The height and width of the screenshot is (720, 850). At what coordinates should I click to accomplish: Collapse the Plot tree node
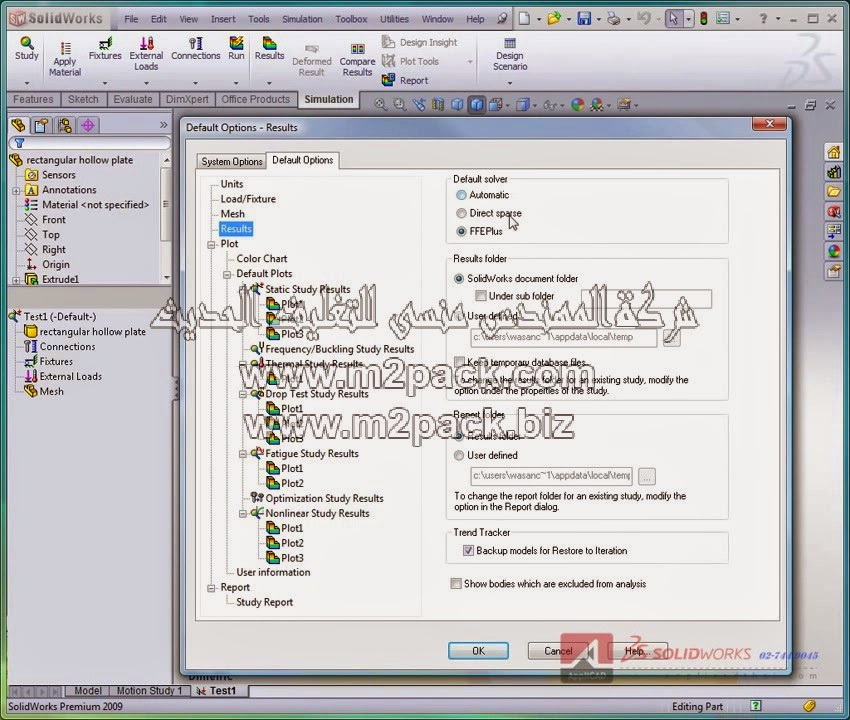click(x=211, y=245)
